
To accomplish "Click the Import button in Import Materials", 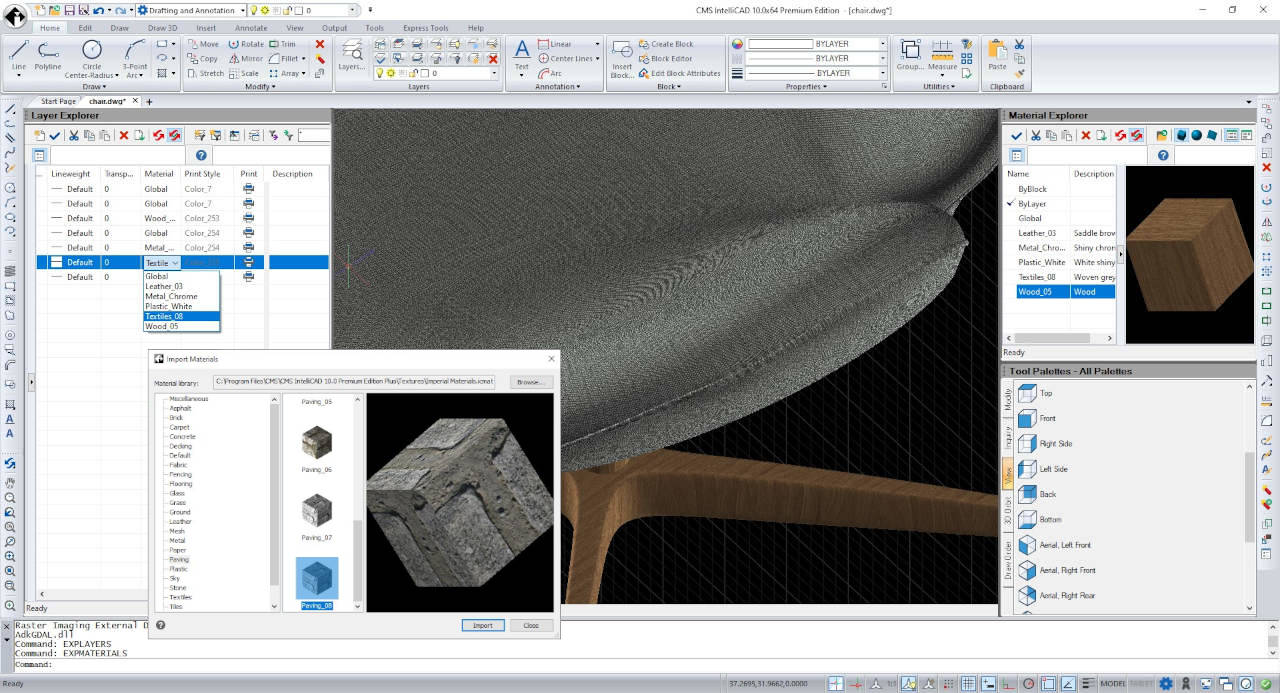I will click(x=483, y=625).
